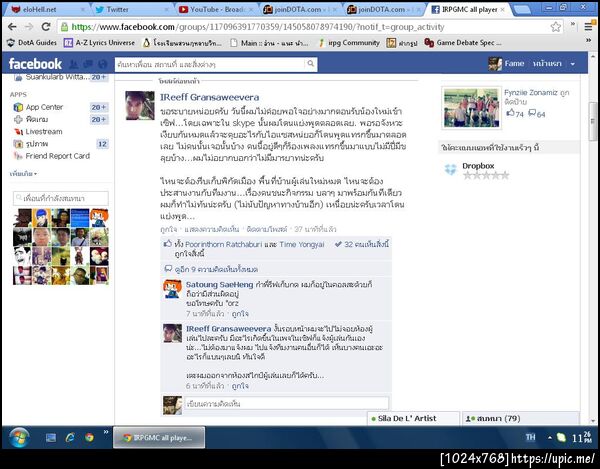
Task: Click the TH language indicator
Action: (x=530, y=437)
